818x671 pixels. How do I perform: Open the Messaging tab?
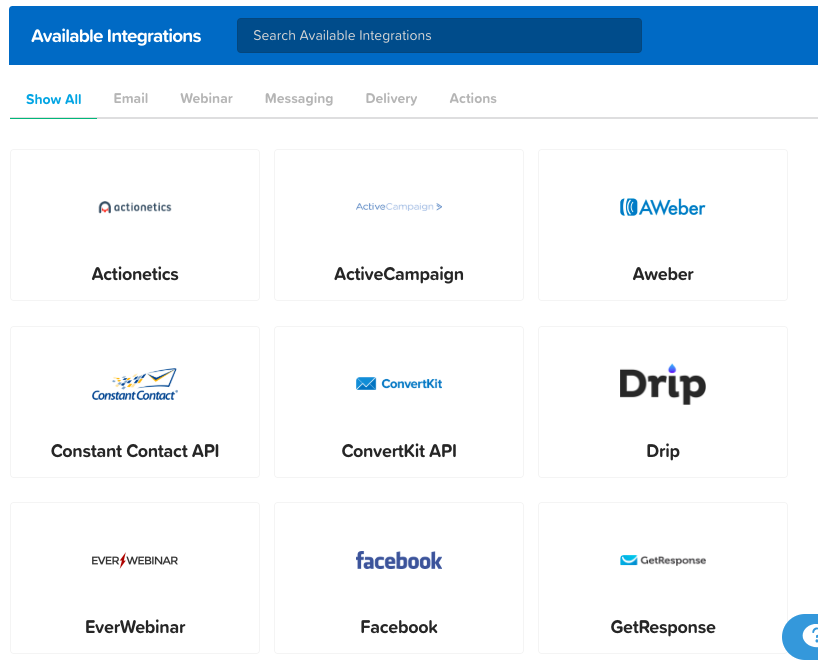pyautogui.click(x=299, y=99)
